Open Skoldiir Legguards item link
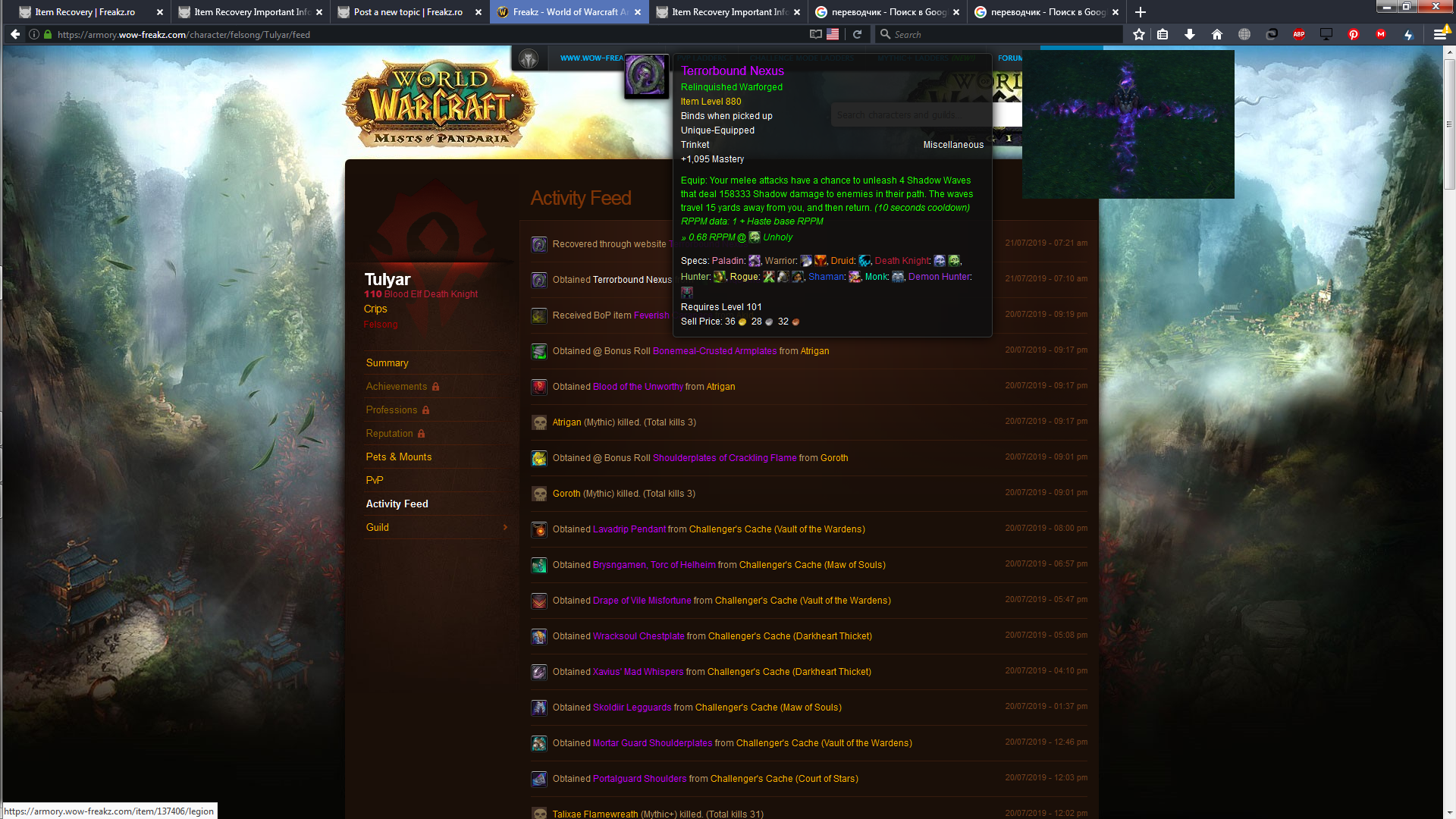The height and width of the screenshot is (819, 1456). tap(632, 708)
